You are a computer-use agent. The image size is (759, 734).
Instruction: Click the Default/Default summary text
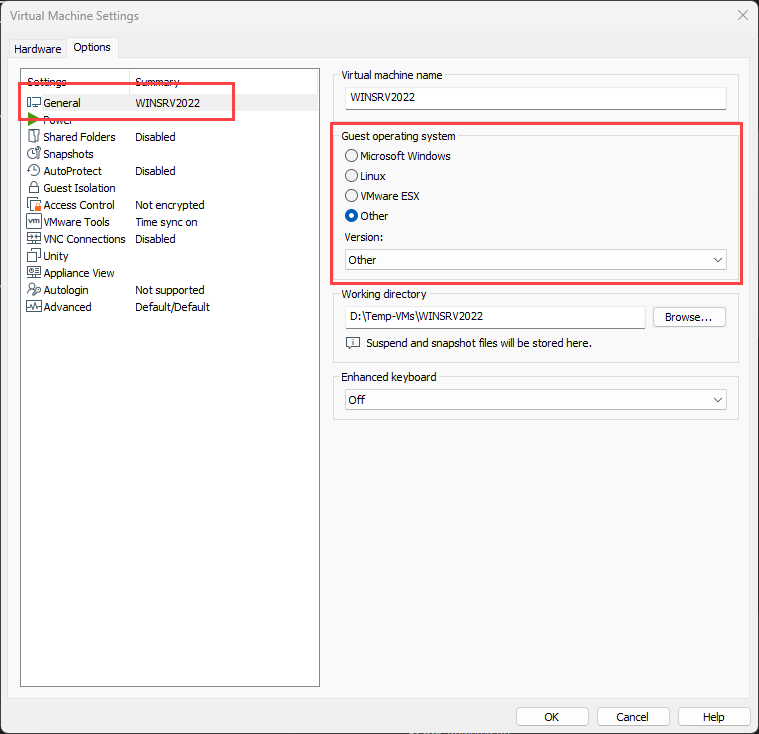click(172, 307)
